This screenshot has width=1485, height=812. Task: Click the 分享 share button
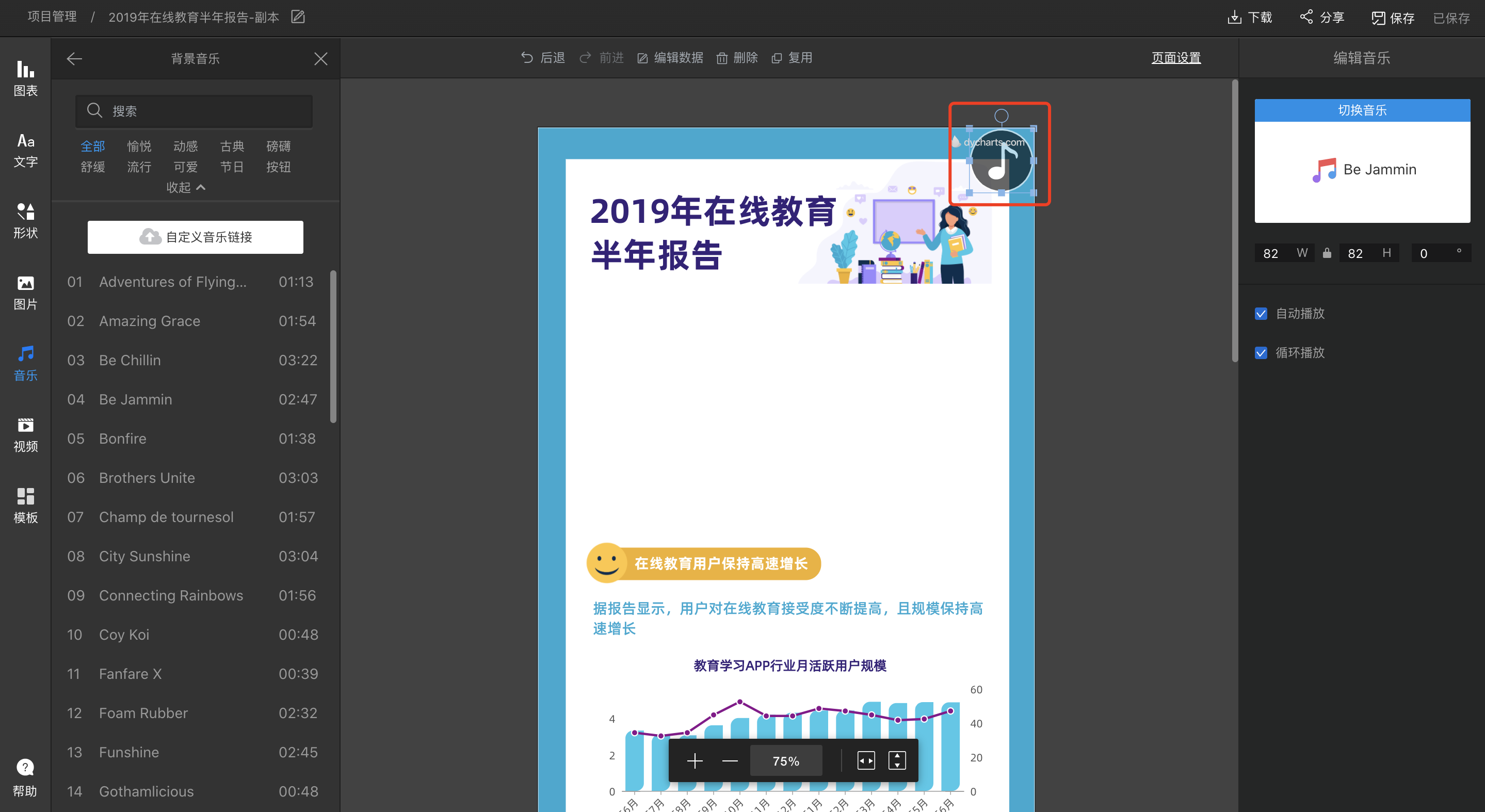(x=1322, y=18)
